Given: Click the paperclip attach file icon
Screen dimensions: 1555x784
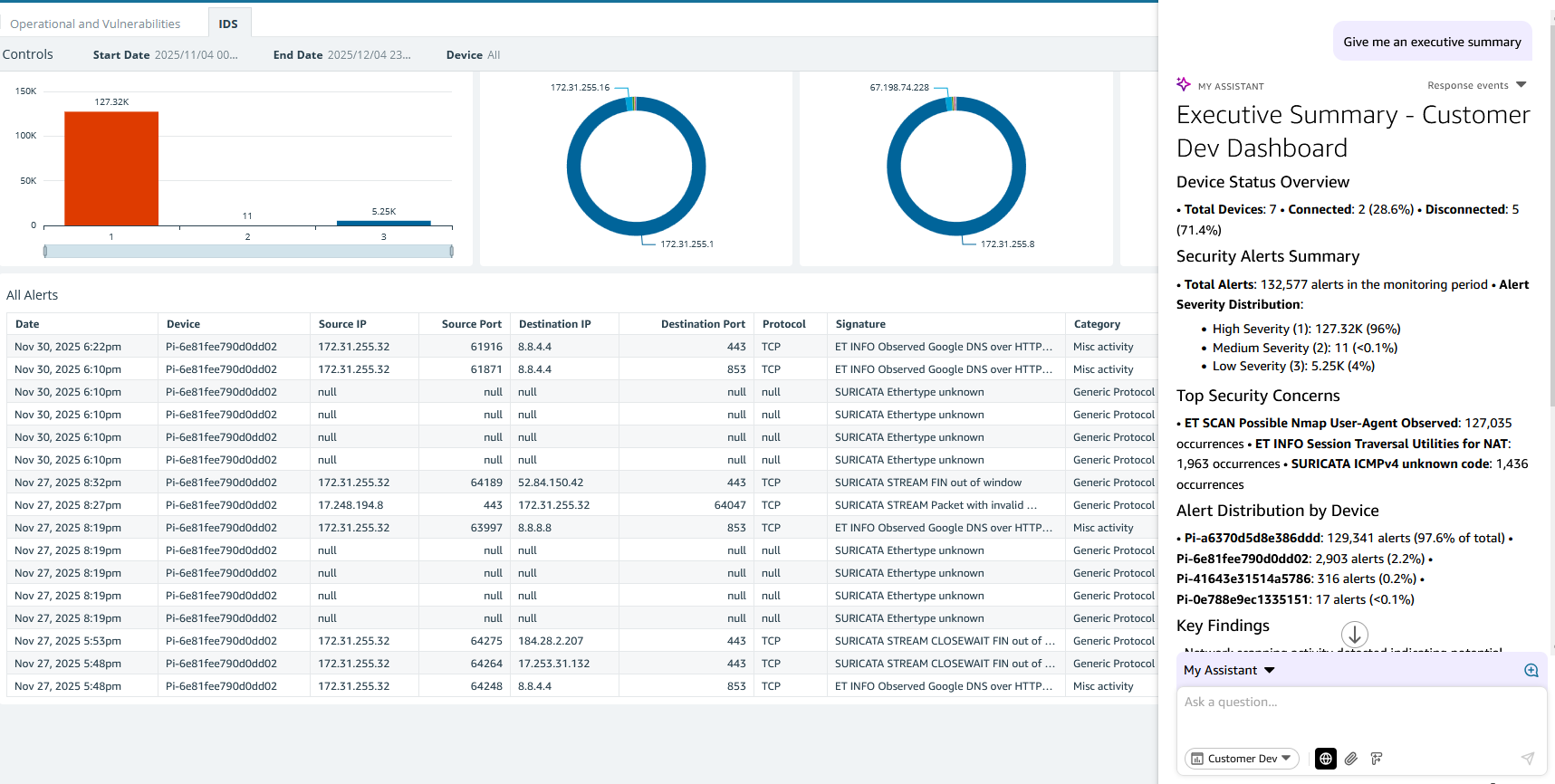Looking at the screenshot, I should (x=1351, y=759).
